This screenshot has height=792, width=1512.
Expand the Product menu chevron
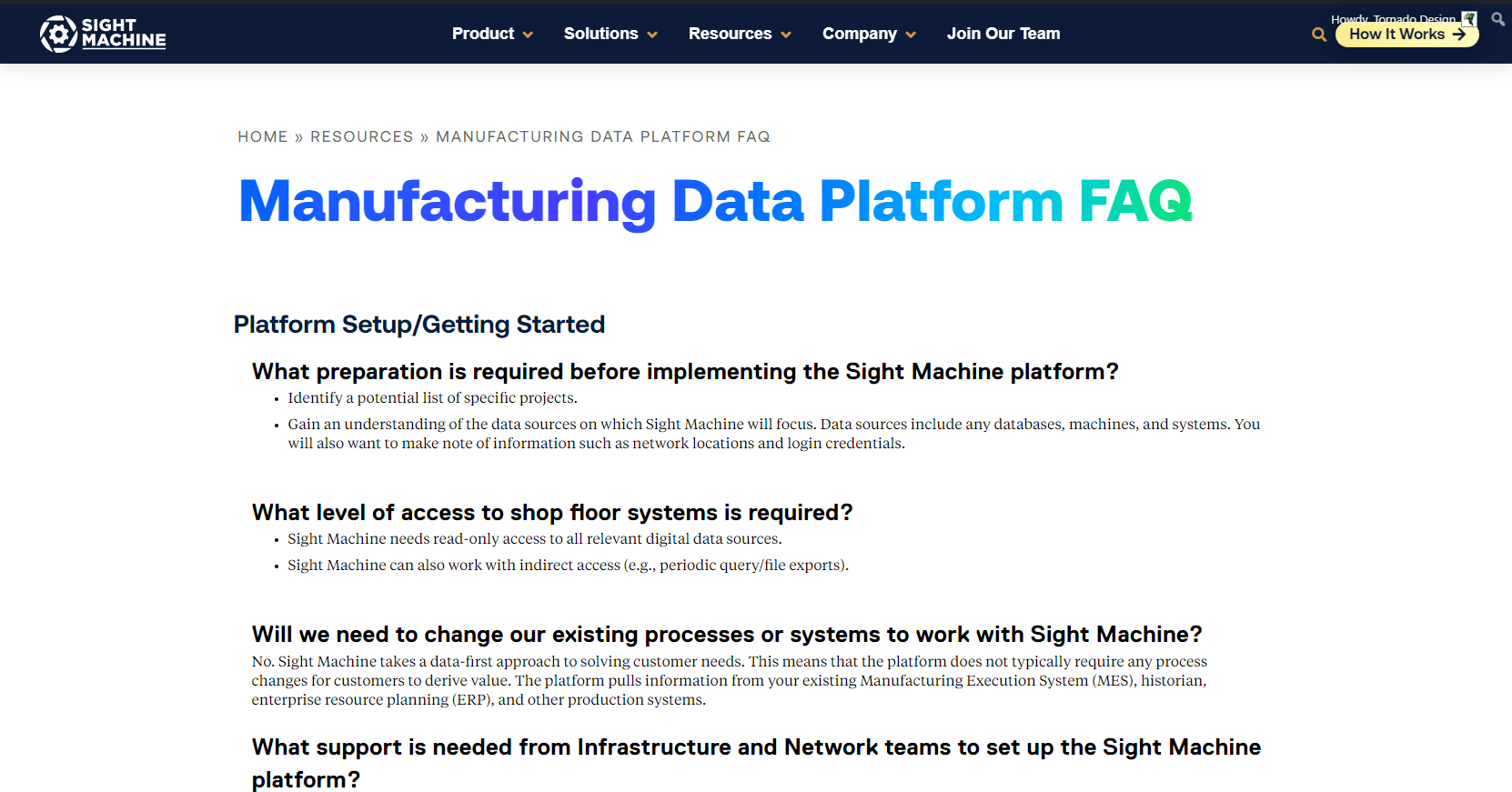(528, 35)
